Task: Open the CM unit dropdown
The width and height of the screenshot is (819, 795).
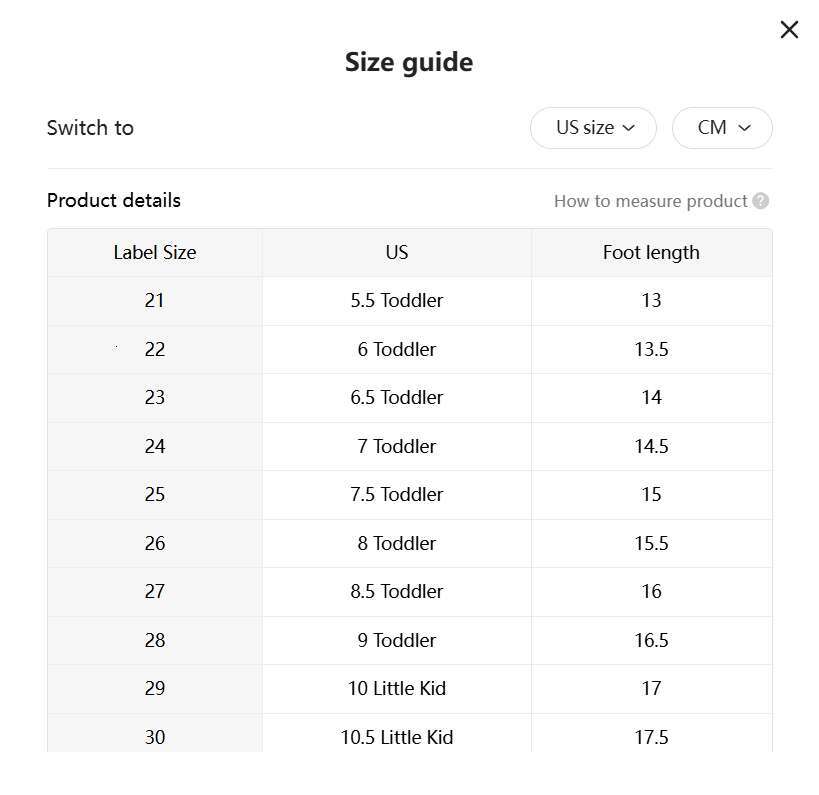Action: 722,128
